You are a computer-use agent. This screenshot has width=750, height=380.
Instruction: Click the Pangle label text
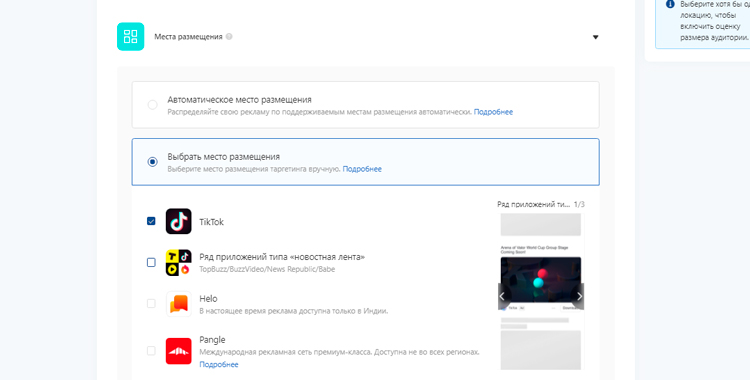pos(212,340)
